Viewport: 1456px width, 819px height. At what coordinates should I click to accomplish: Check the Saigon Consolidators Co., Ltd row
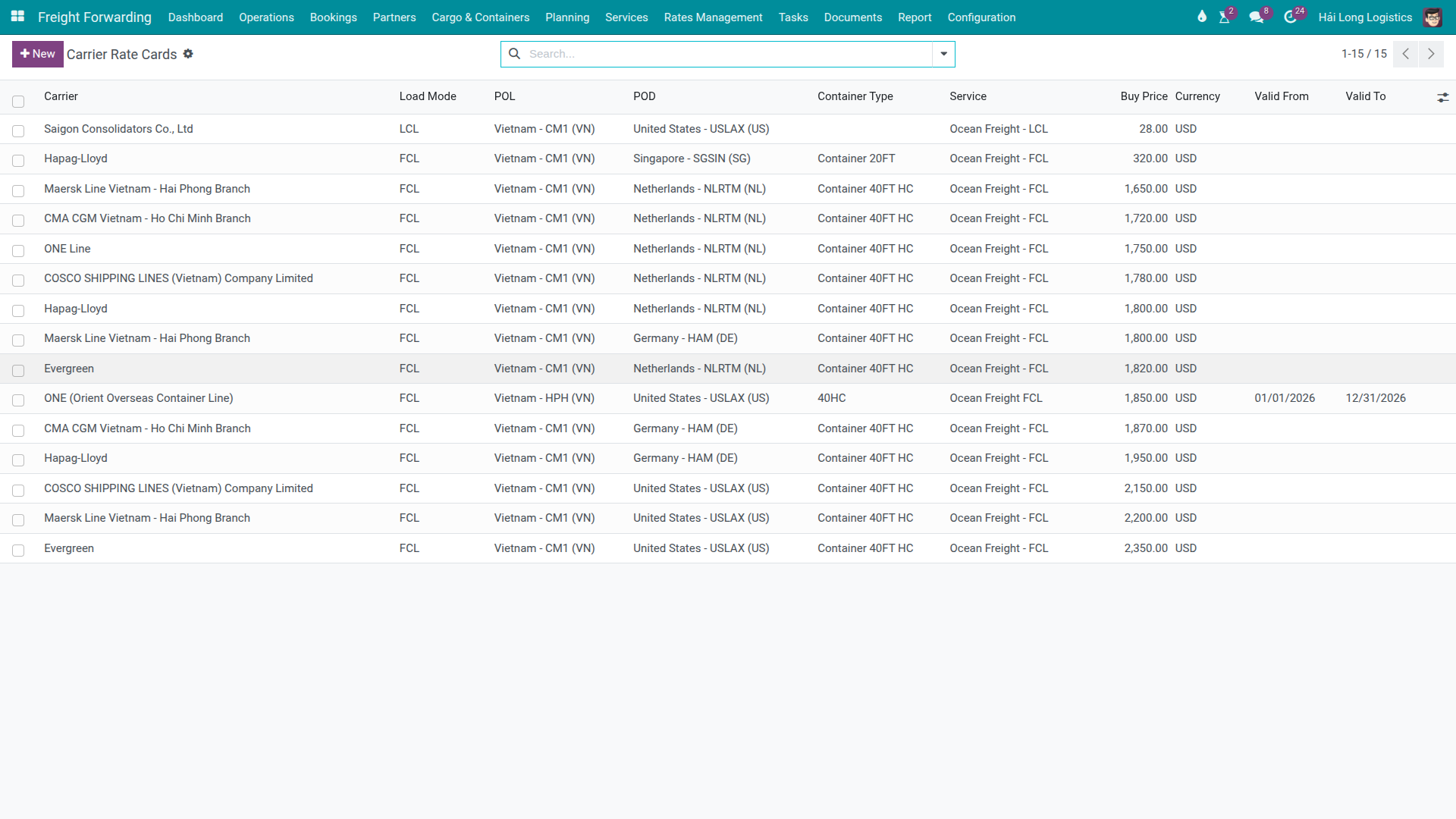18,130
